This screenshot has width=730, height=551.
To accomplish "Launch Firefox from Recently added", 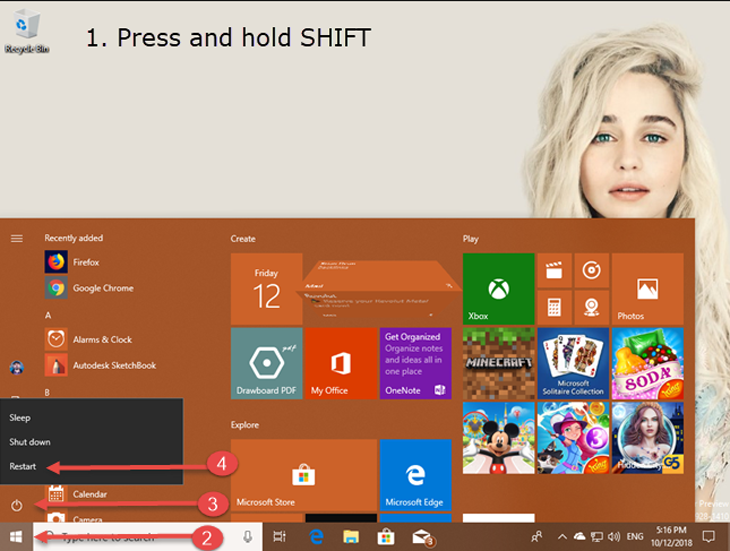I will point(72,262).
